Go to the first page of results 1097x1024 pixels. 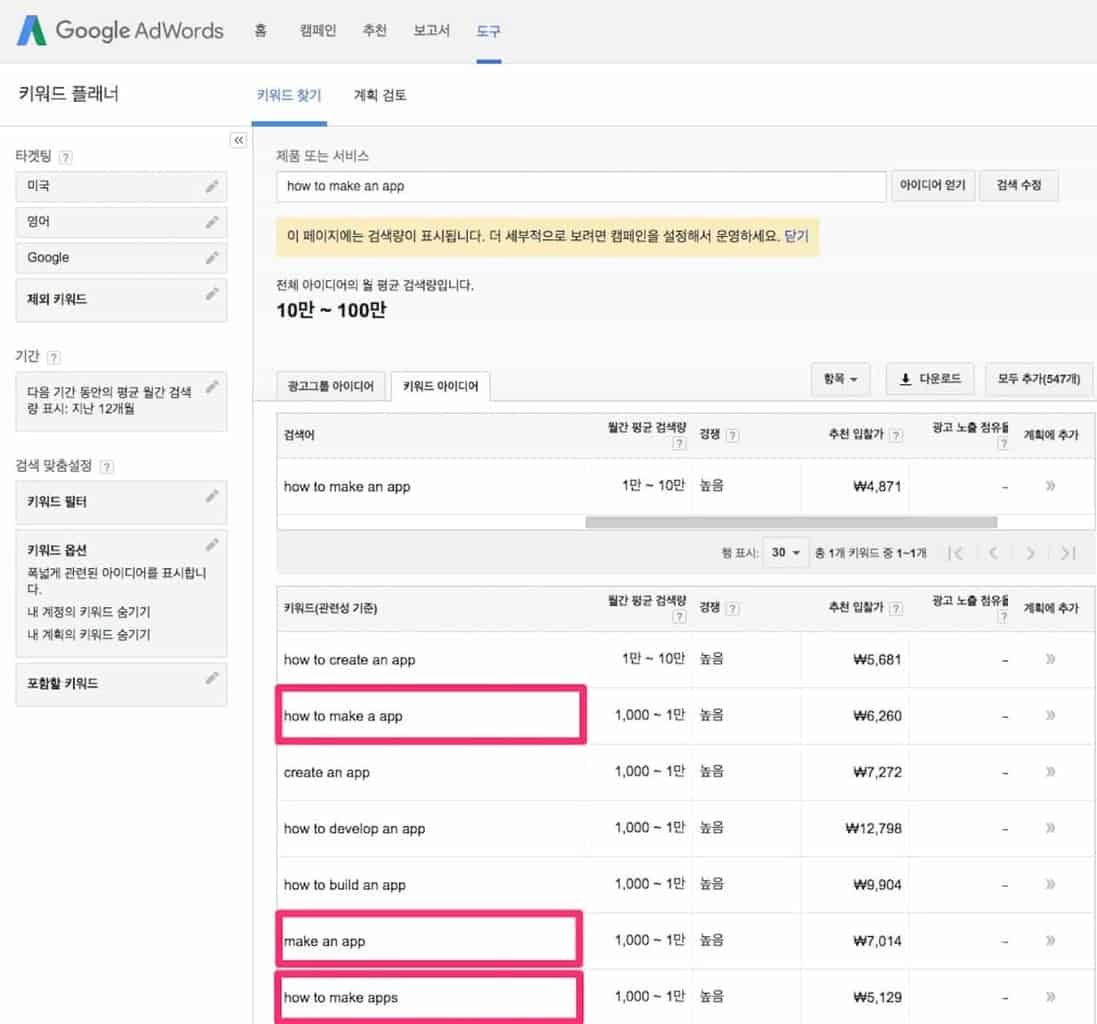click(956, 553)
